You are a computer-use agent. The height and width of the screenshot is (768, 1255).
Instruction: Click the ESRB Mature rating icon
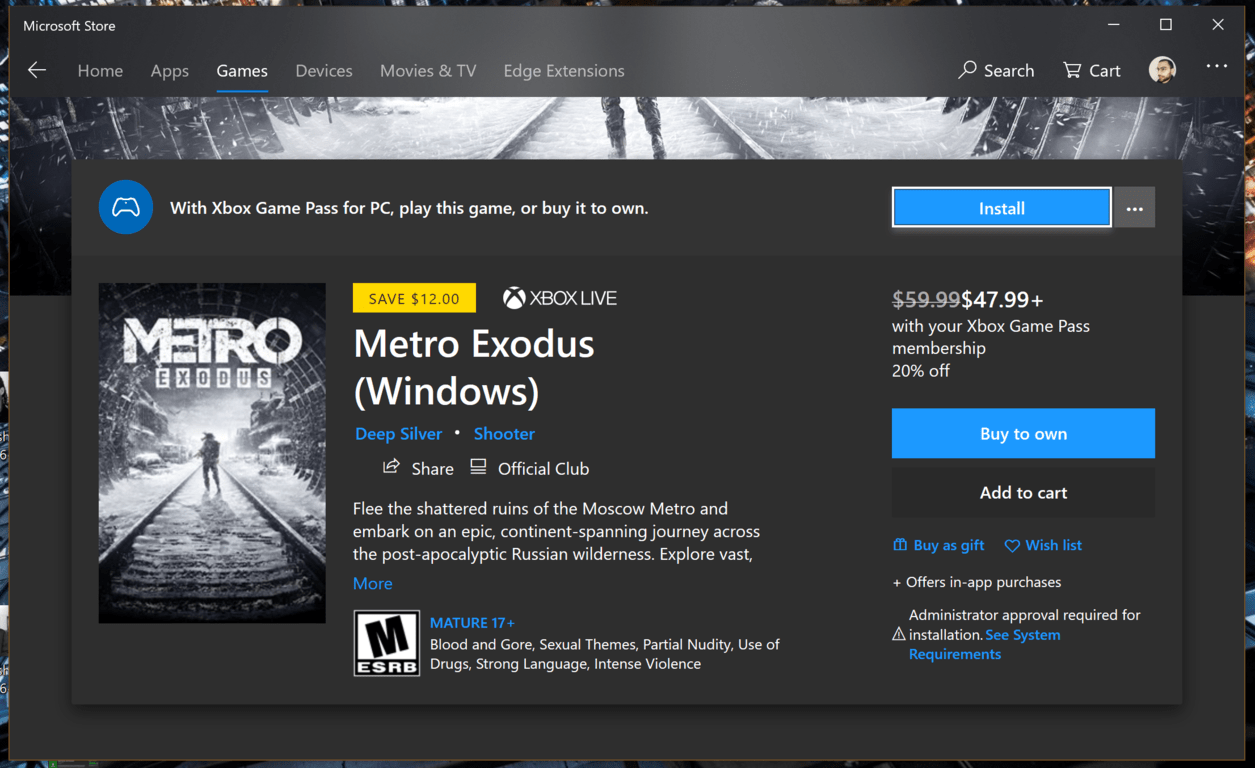[x=386, y=643]
